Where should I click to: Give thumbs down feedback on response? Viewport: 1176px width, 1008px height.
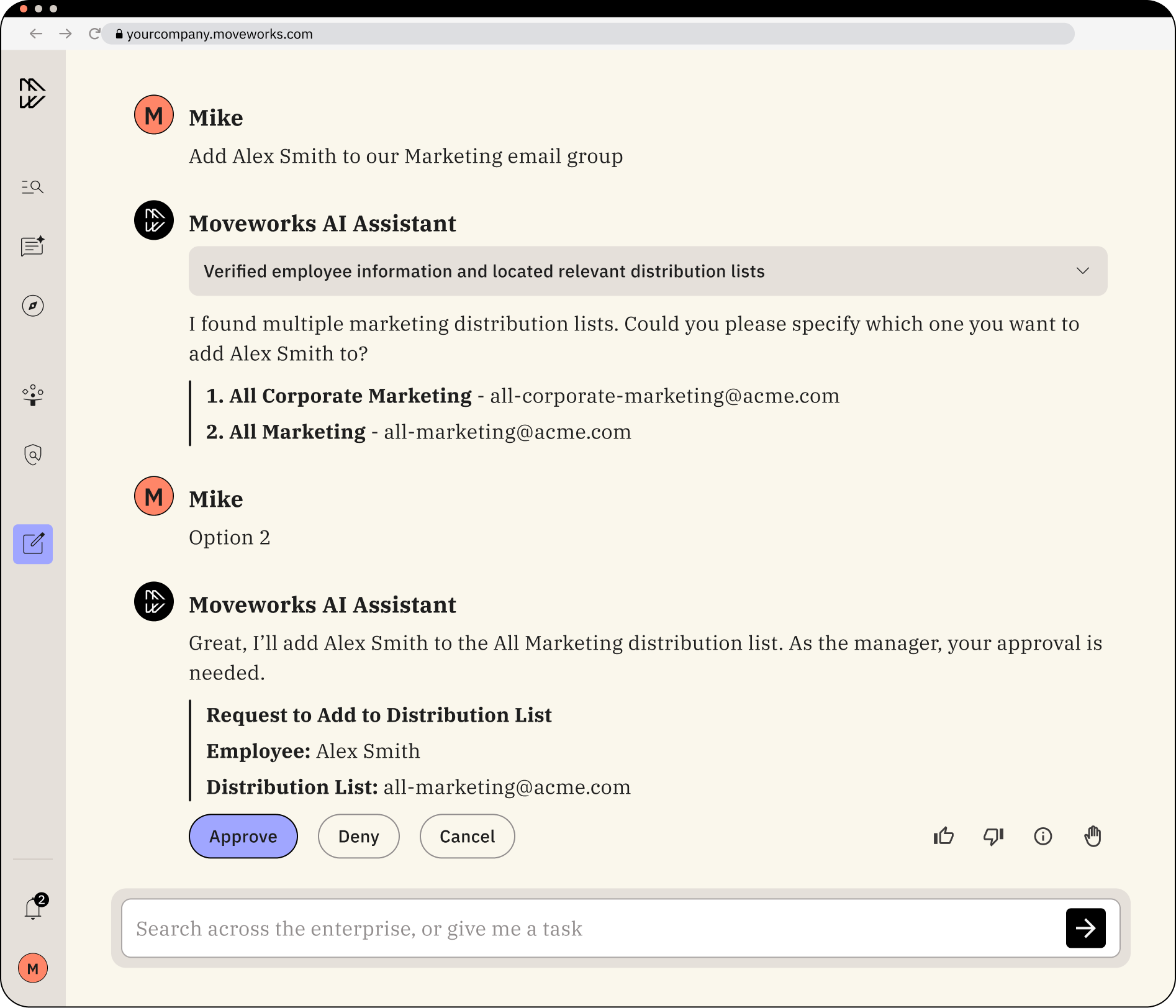(x=993, y=836)
